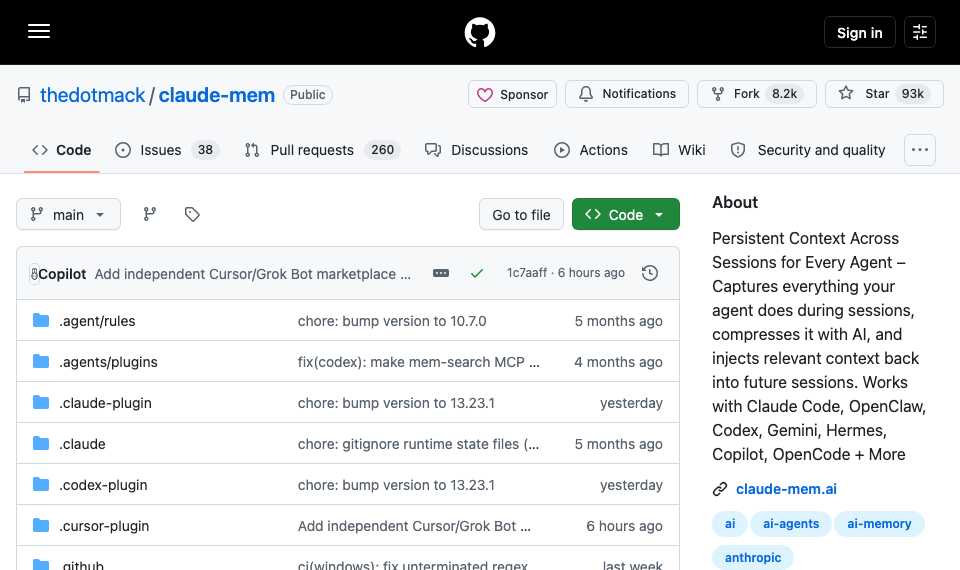The height and width of the screenshot is (570, 960).
Task: Open commit 'chore: gitignore runtime state files'
Action: tap(419, 444)
